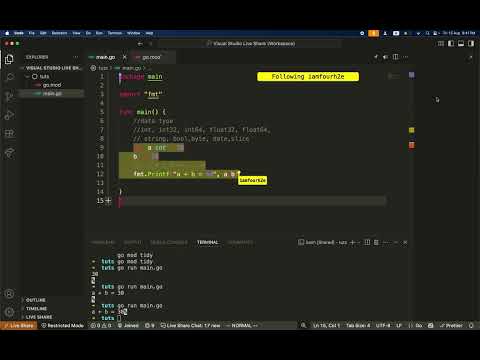Image resolution: width=480 pixels, height=360 pixels.
Task: Click Live Share Chat status item
Action: (190, 325)
